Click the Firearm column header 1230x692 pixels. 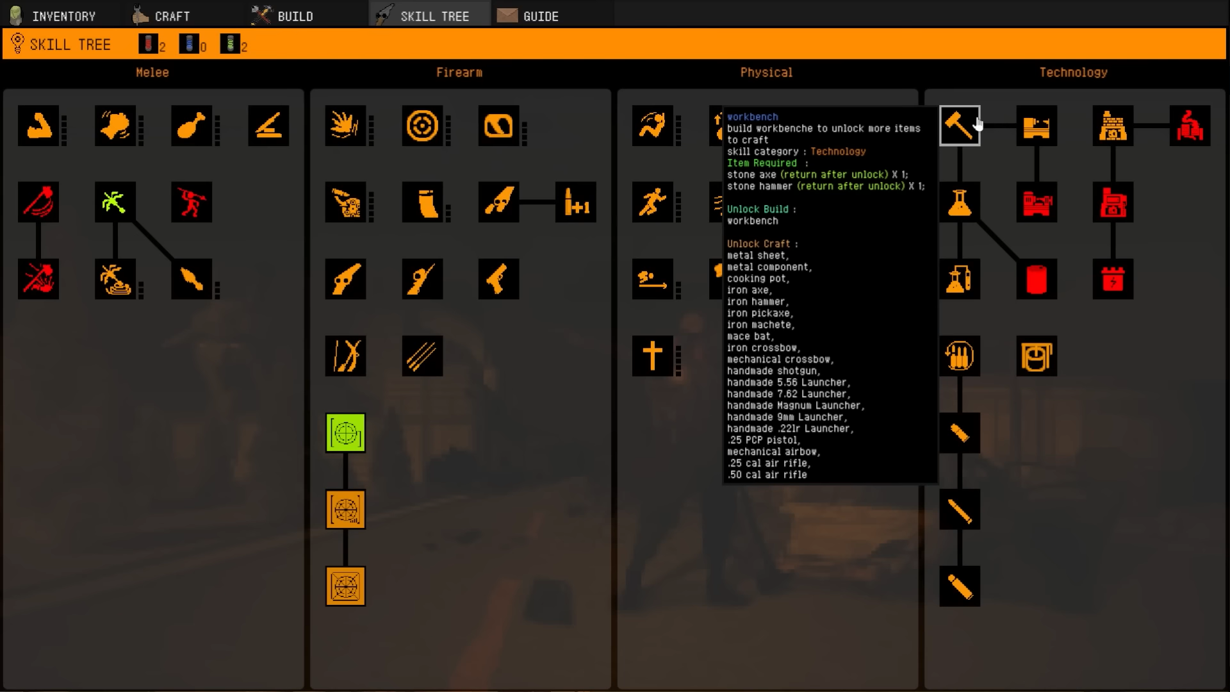tap(459, 72)
